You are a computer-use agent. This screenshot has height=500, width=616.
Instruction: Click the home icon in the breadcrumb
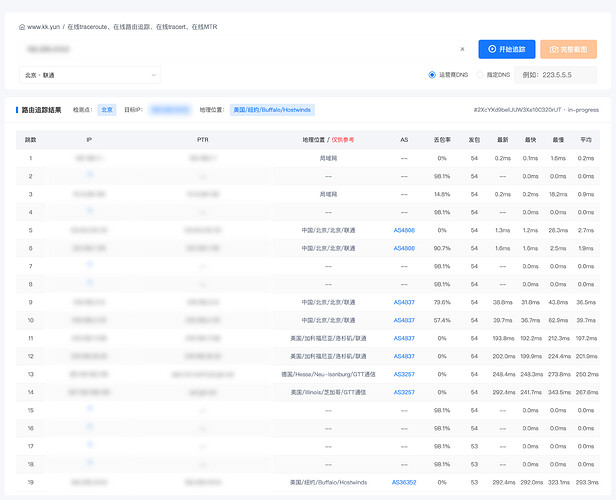pos(22,27)
